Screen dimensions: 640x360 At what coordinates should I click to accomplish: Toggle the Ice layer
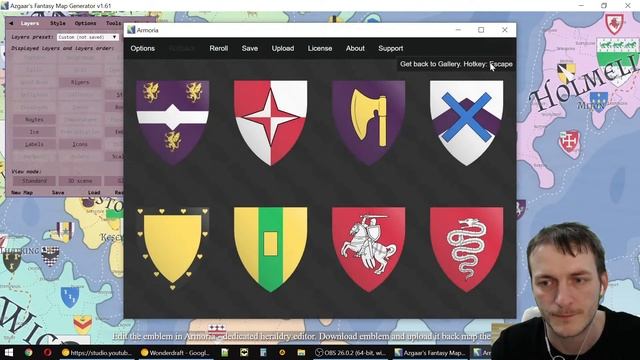click(x=34, y=132)
